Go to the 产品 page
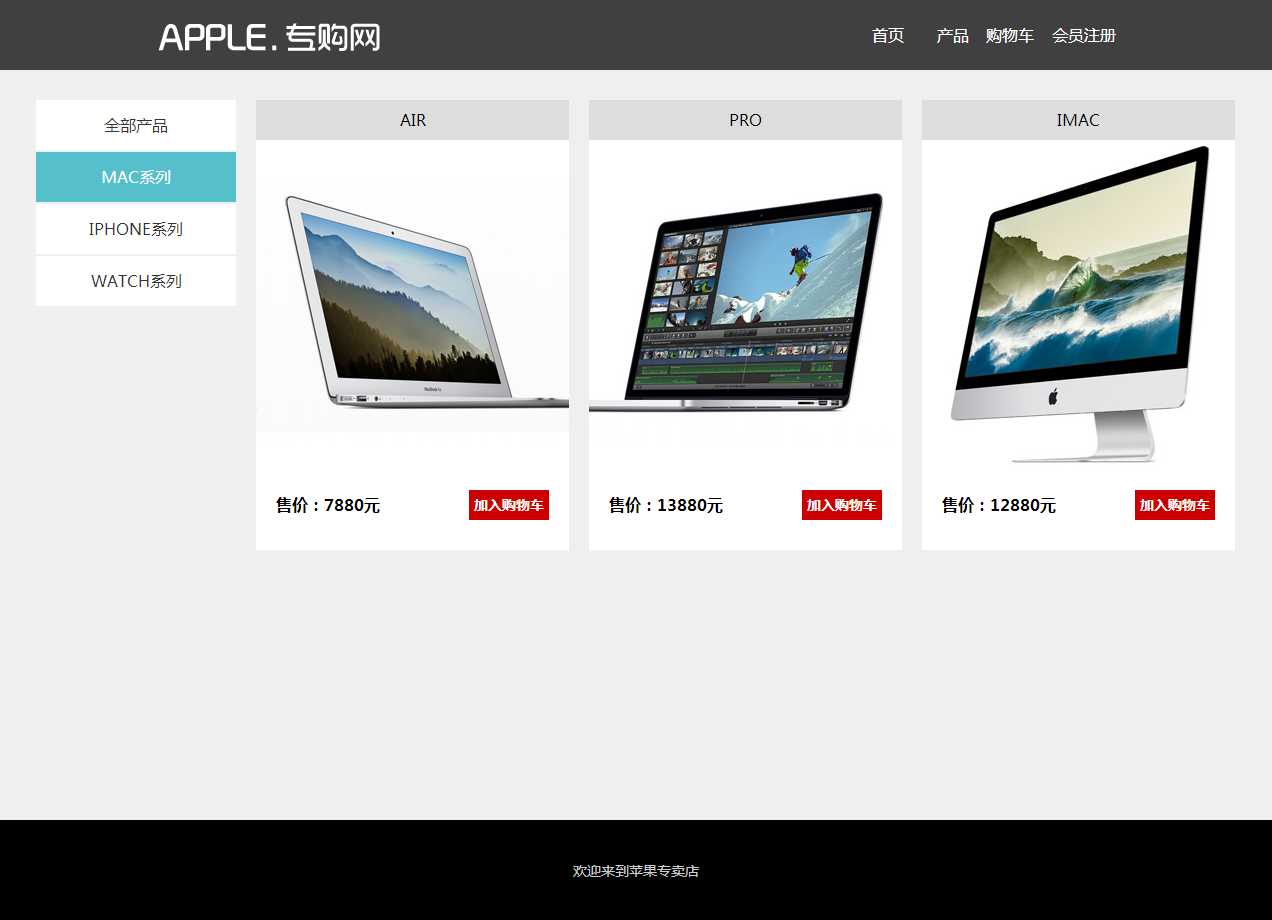 pos(952,36)
